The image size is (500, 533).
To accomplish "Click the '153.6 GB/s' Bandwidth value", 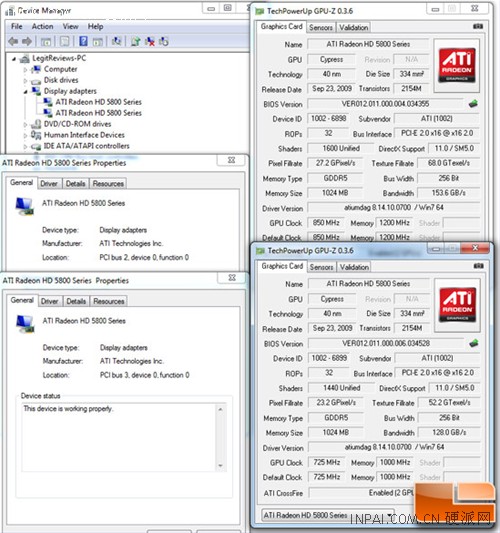I will pos(448,193).
